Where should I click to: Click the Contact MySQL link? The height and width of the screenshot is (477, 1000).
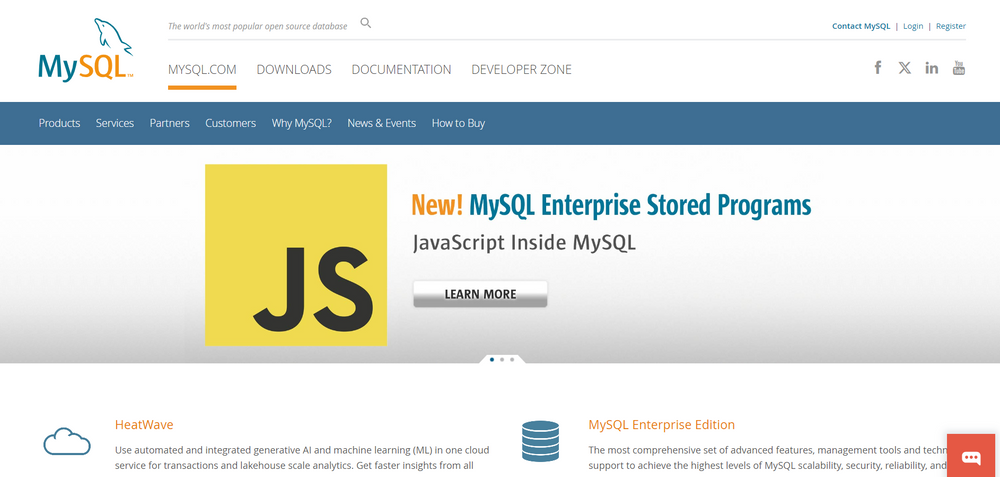[x=861, y=26]
